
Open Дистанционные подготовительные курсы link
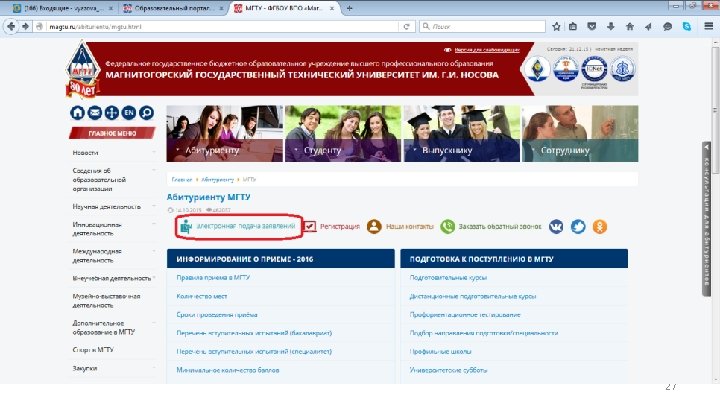pyautogui.click(x=473, y=296)
